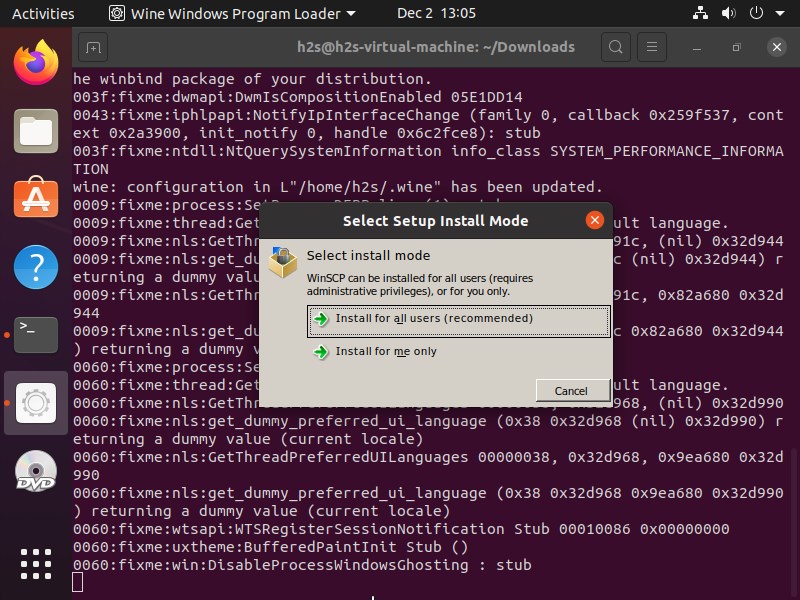Click the green arrow beside Install for all users

321,319
